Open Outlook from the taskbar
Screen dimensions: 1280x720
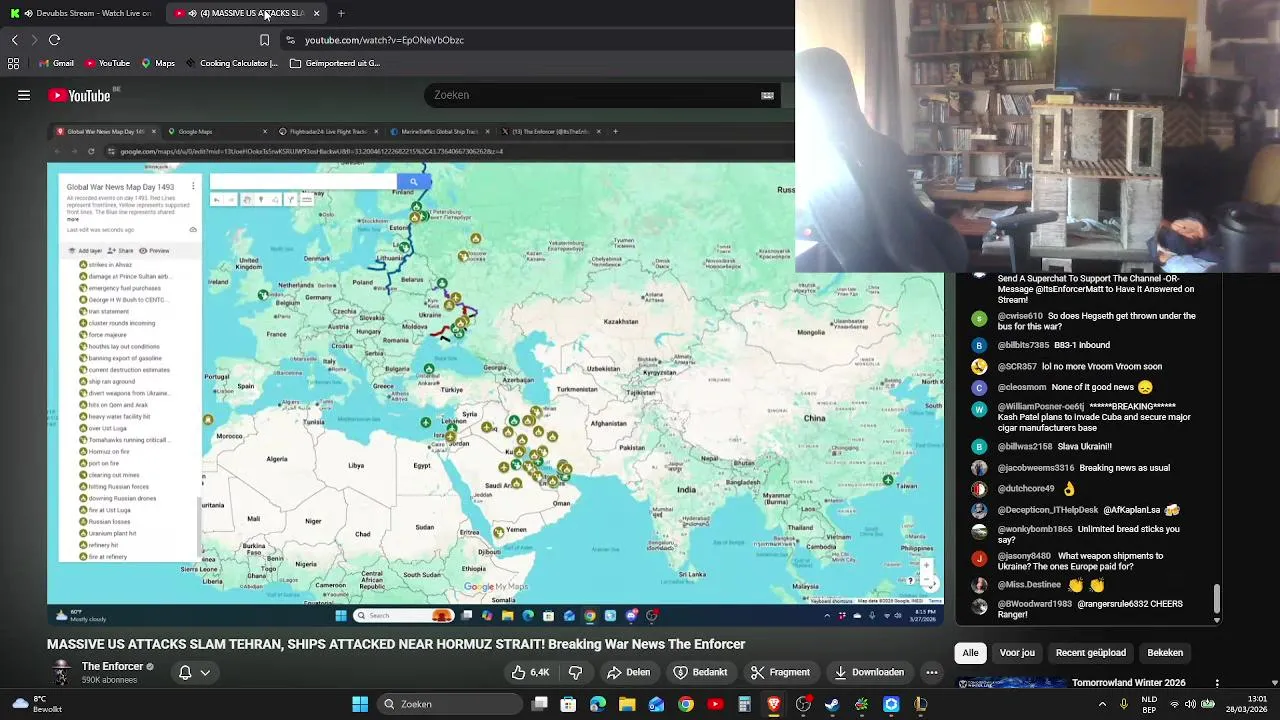(657, 704)
